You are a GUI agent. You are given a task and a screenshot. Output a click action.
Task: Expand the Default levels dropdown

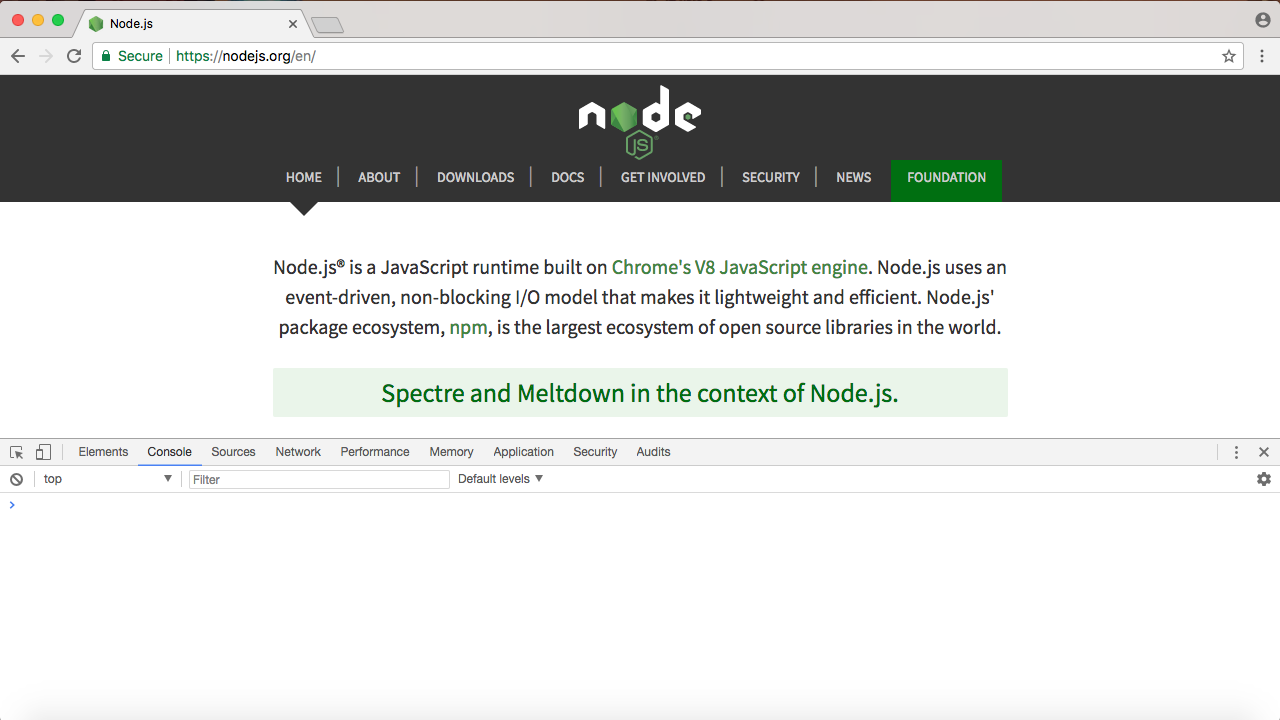coord(501,479)
